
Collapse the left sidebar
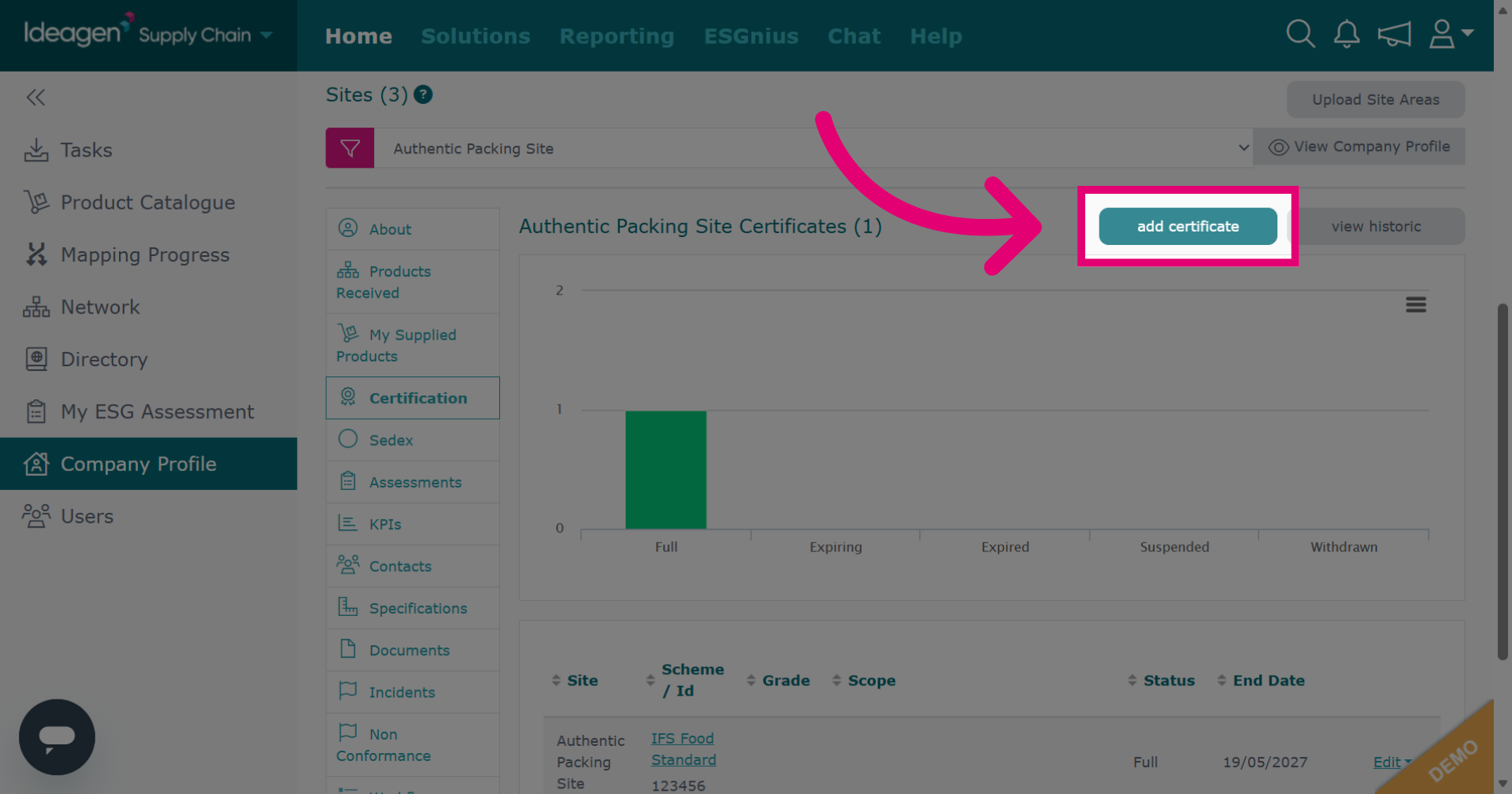point(35,98)
